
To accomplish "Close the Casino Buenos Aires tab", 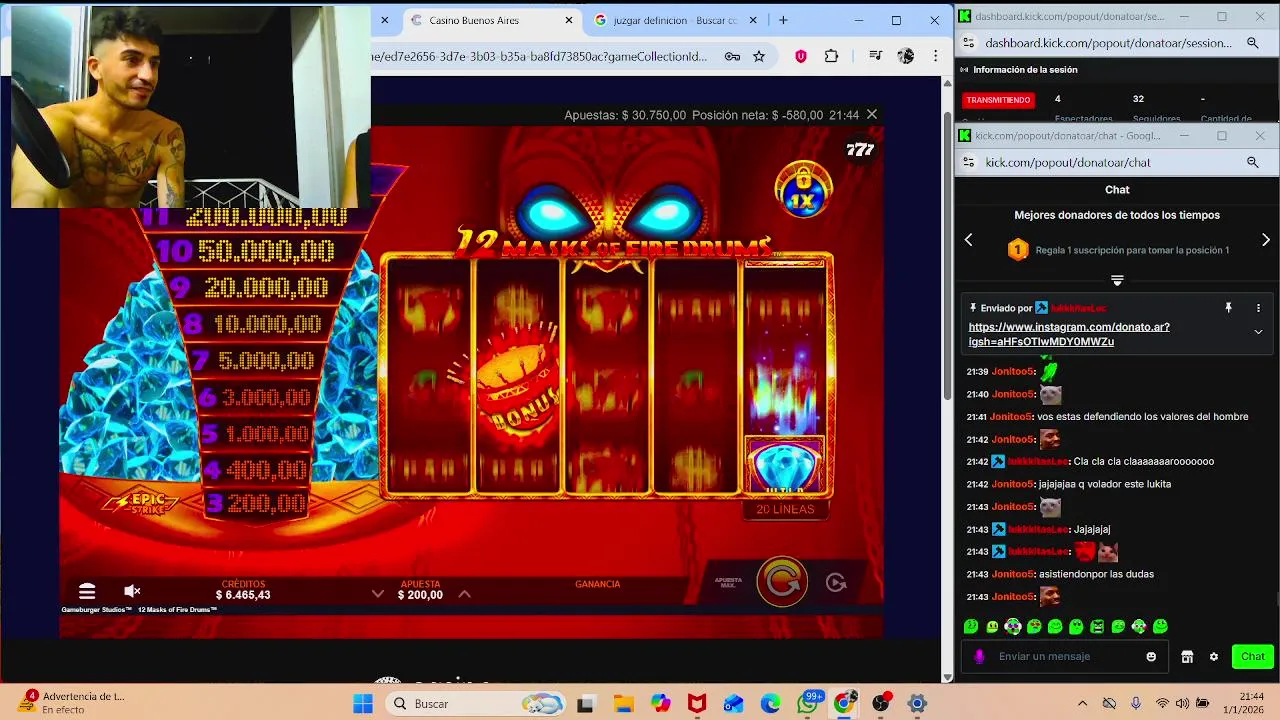I will click(x=569, y=20).
